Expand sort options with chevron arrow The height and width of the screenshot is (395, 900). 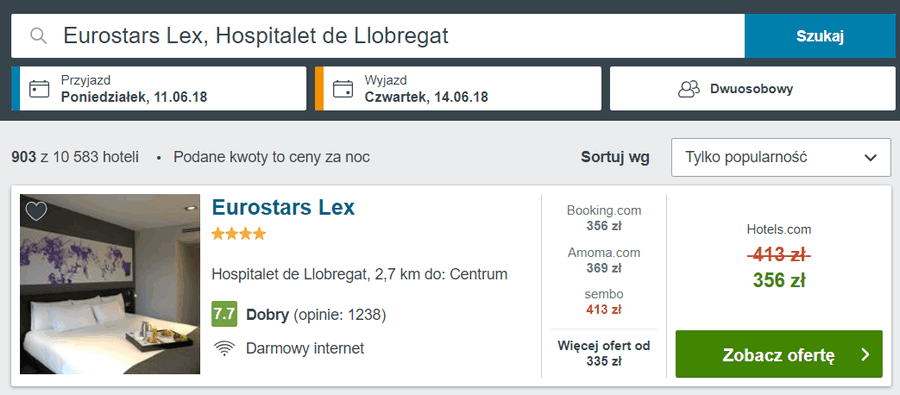[870, 158]
